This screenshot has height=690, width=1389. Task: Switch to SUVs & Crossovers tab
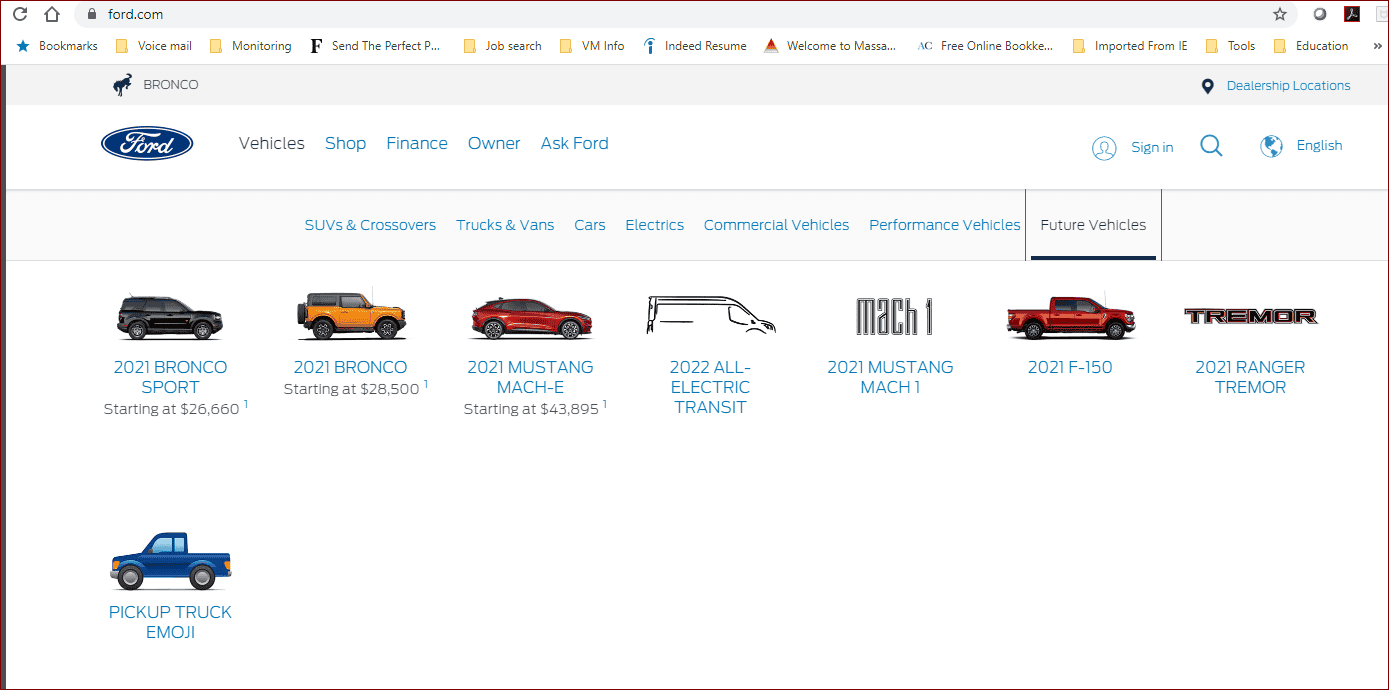click(x=370, y=225)
